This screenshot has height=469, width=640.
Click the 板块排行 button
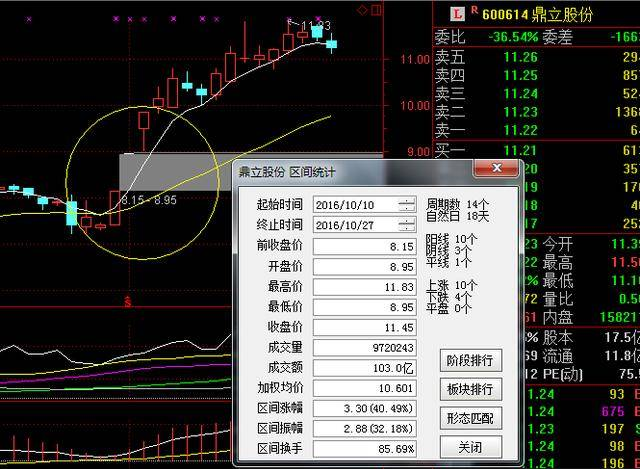[x=471, y=389]
